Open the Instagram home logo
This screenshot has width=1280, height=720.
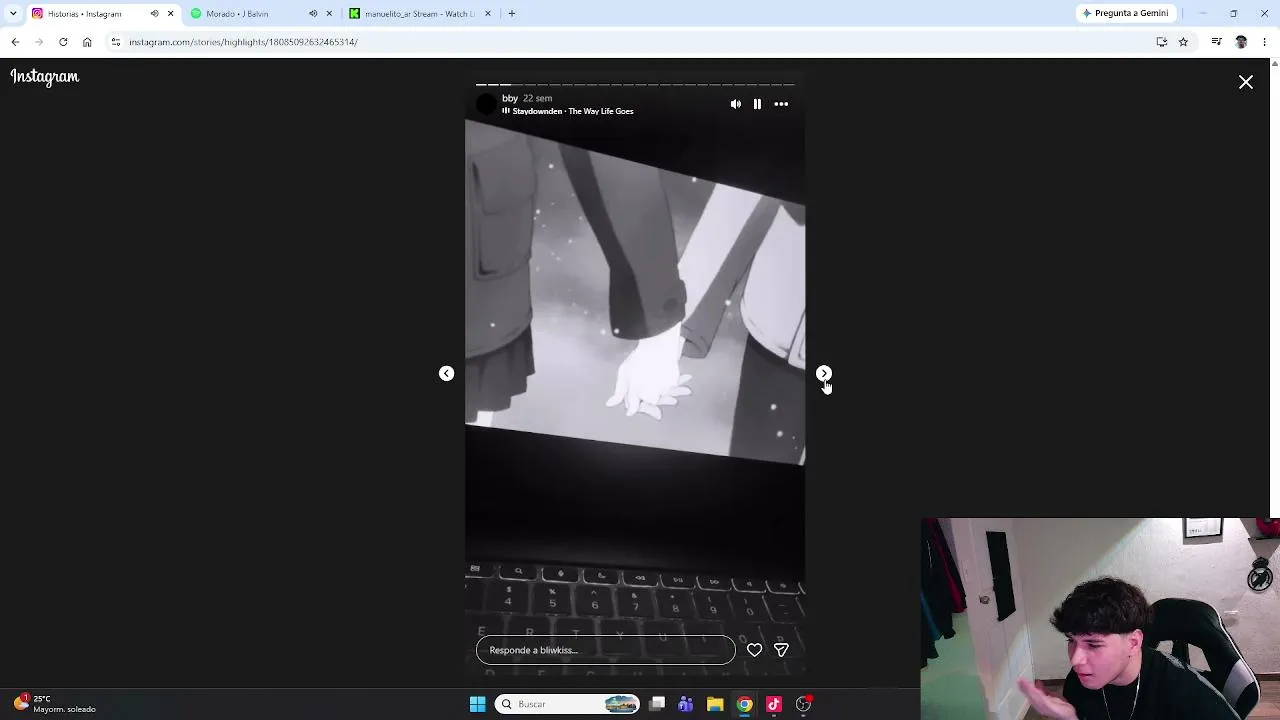[45, 77]
